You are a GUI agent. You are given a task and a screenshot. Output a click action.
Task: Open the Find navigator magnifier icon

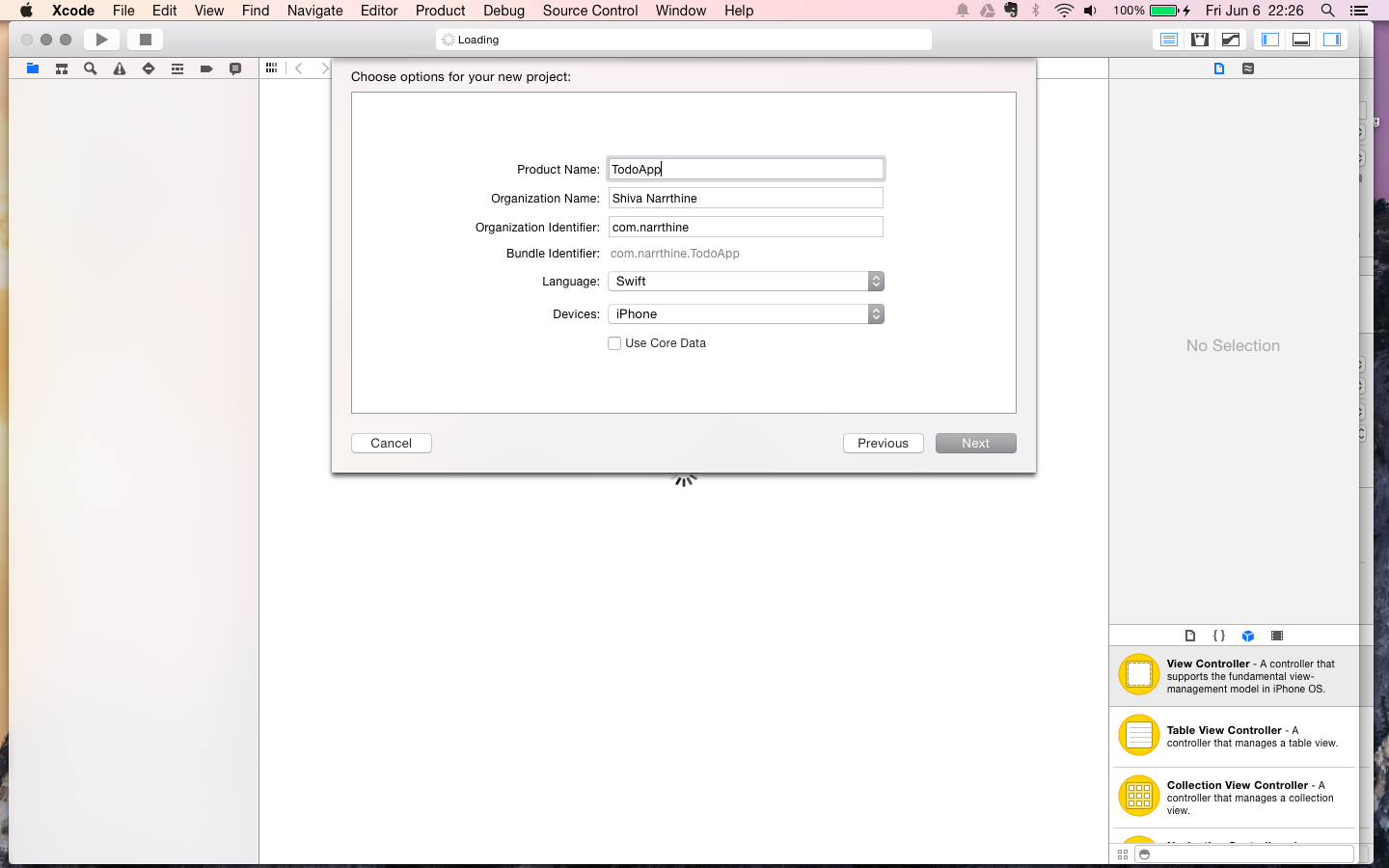click(x=91, y=68)
